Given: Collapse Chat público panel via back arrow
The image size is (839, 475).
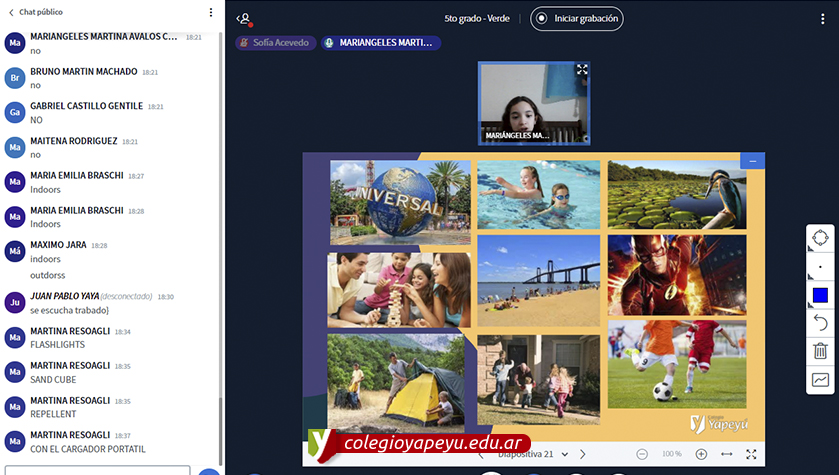Looking at the screenshot, I should tap(11, 12).
